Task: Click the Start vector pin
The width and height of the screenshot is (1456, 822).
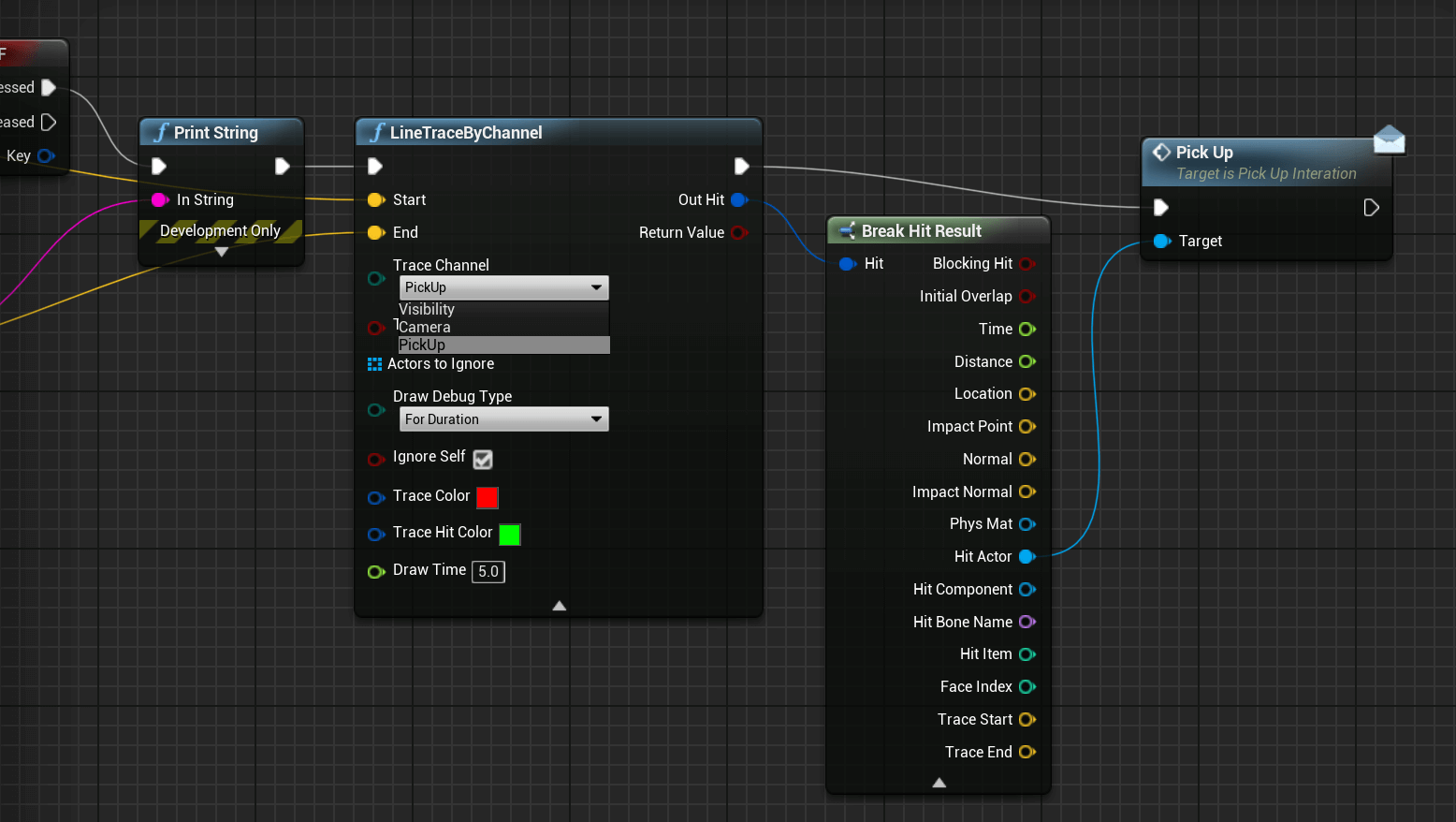Action: [x=376, y=199]
